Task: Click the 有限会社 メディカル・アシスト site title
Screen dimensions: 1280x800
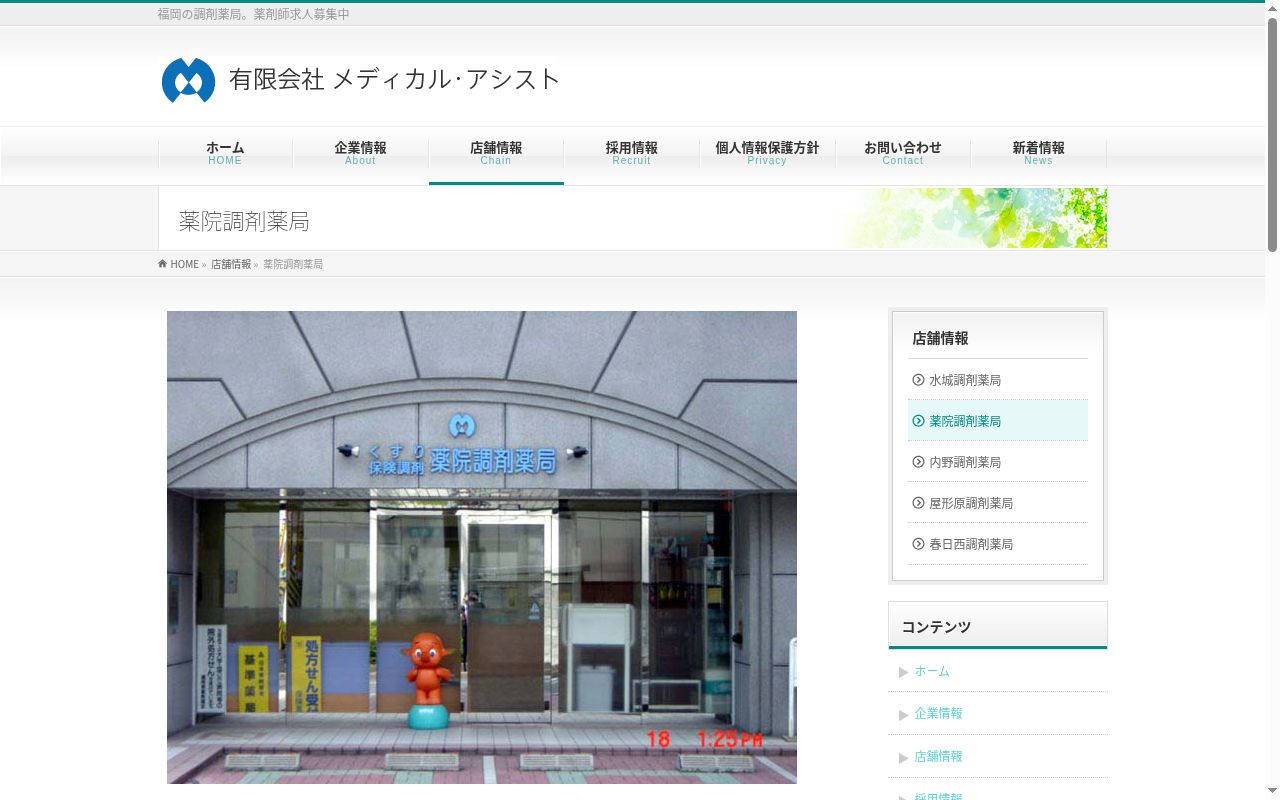Action: click(394, 79)
